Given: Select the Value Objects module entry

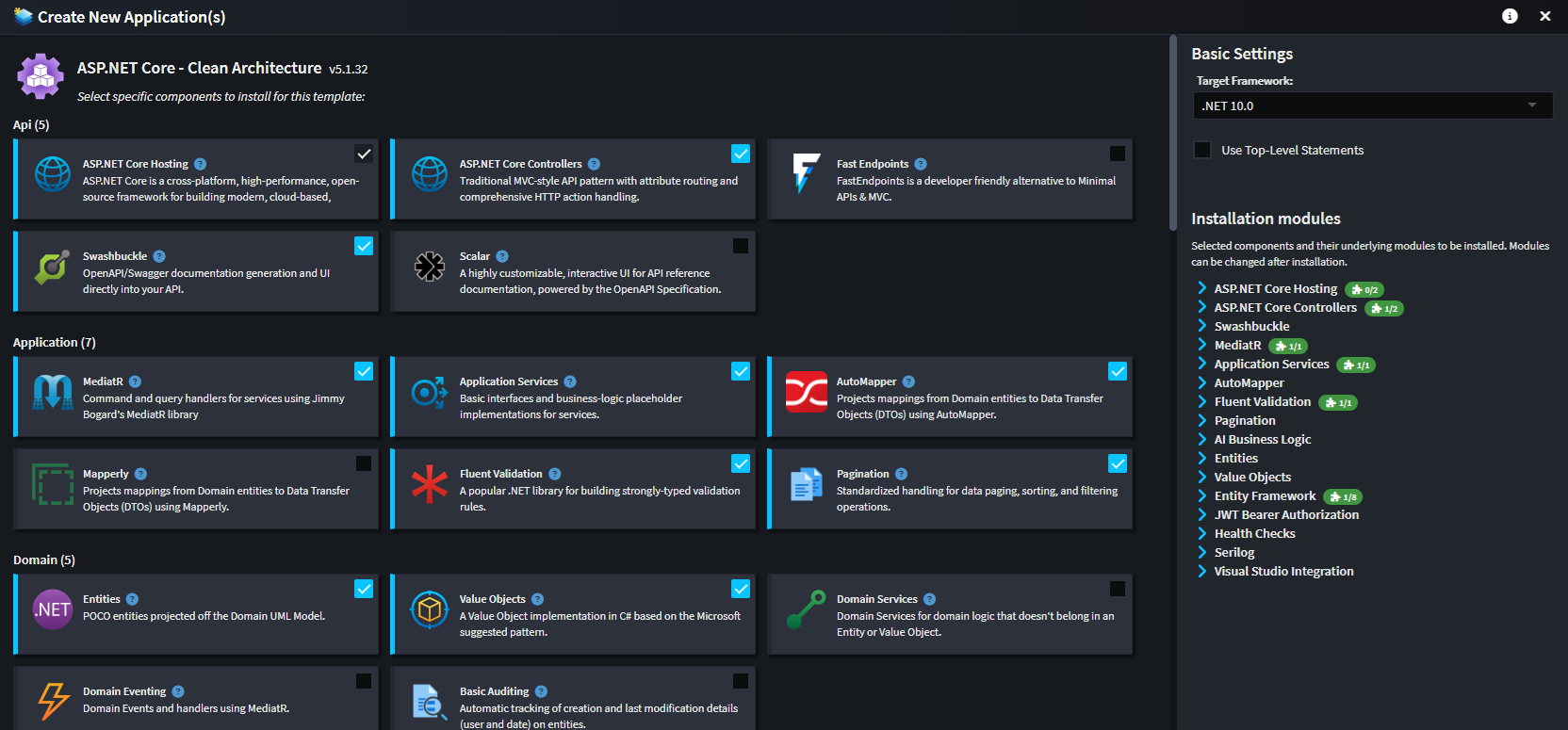Looking at the screenshot, I should pyautogui.click(x=1253, y=478).
